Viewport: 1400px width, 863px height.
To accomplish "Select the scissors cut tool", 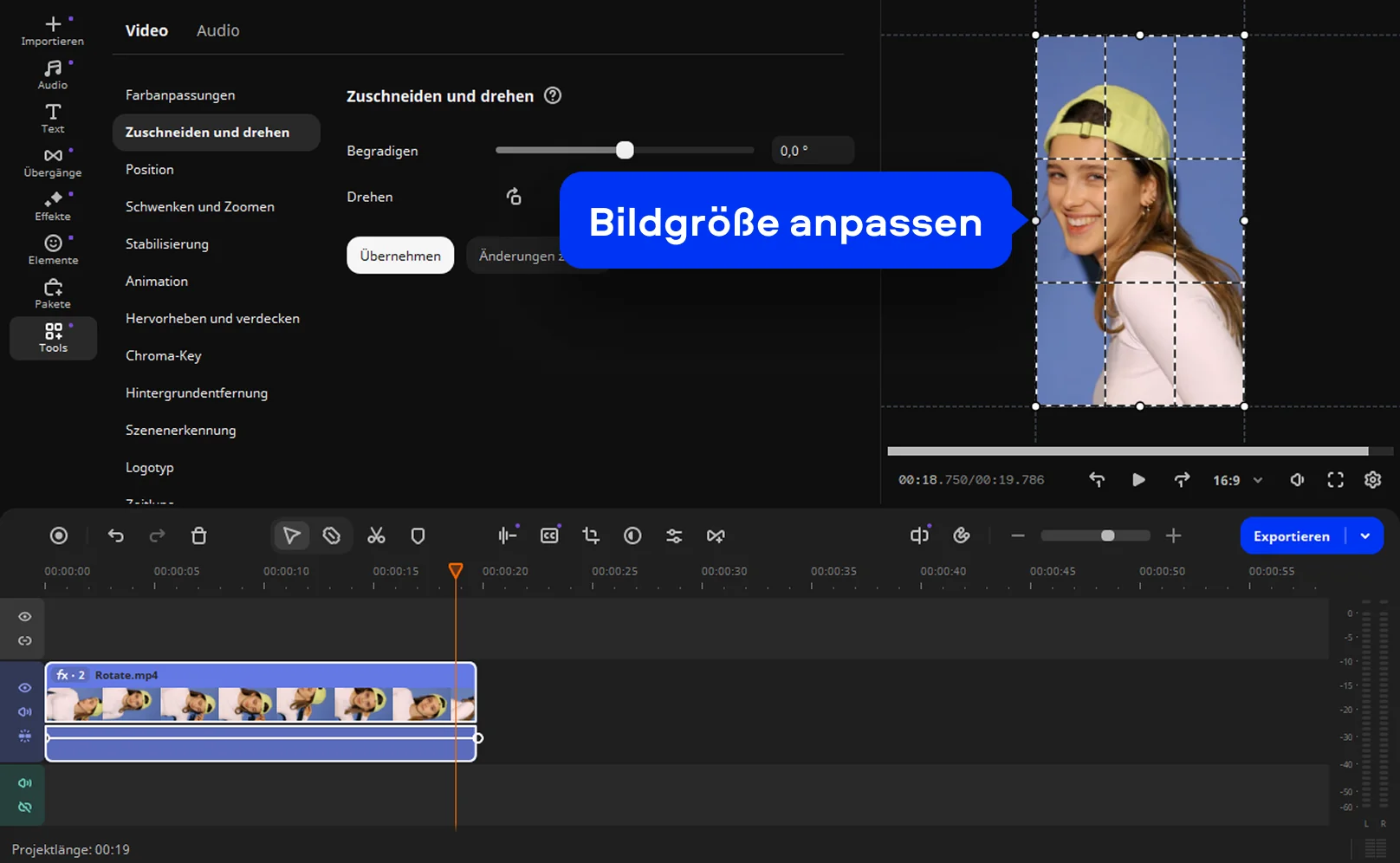I will point(376,536).
